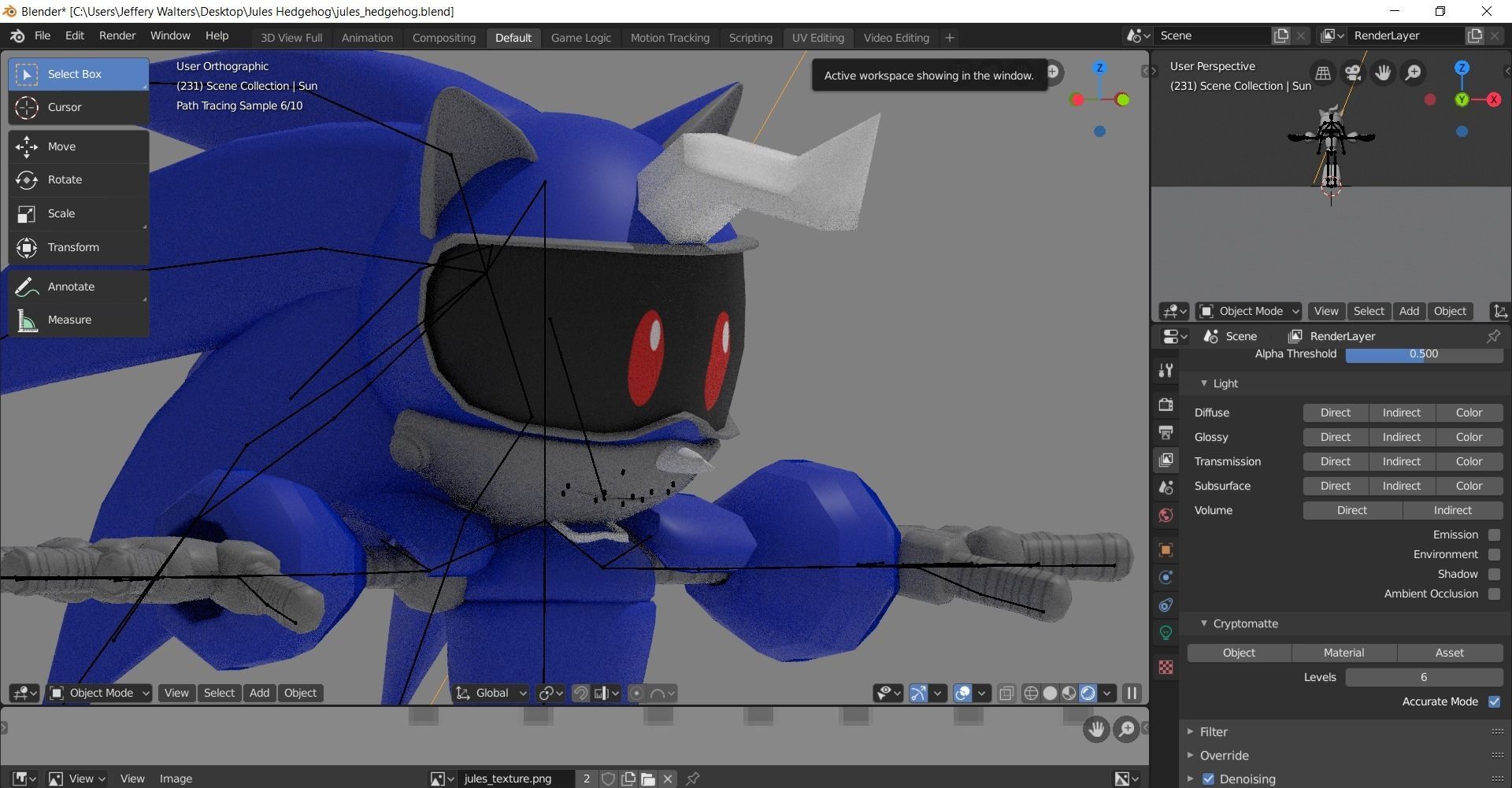Toggle viewport overlays in main viewport
1512x788 pixels.
[x=962, y=693]
